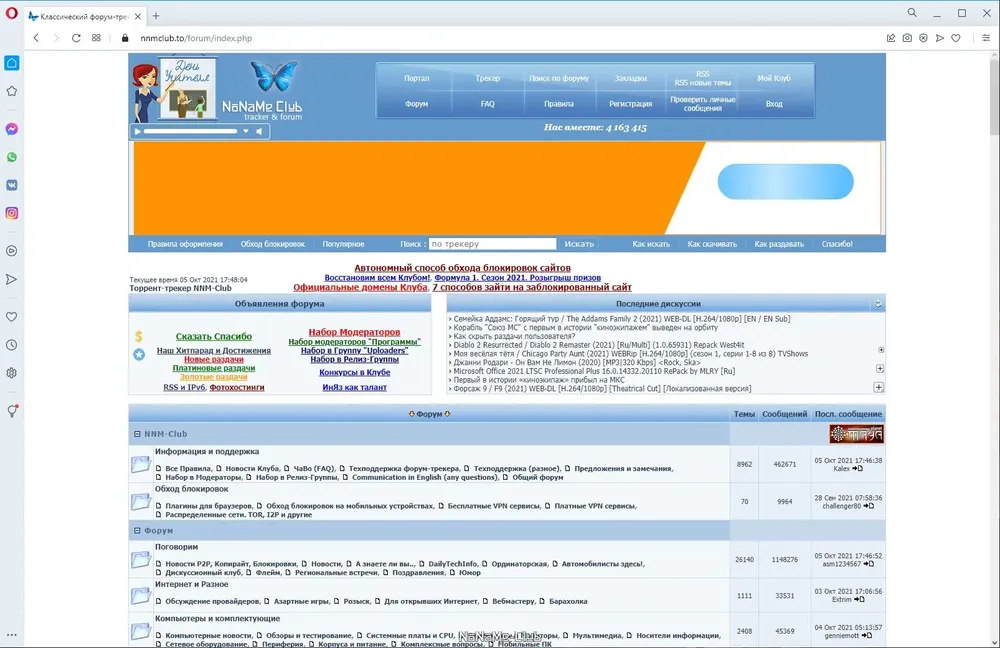Take snapshot with camera icon
This screenshot has width=1000, height=648.
[907, 38]
